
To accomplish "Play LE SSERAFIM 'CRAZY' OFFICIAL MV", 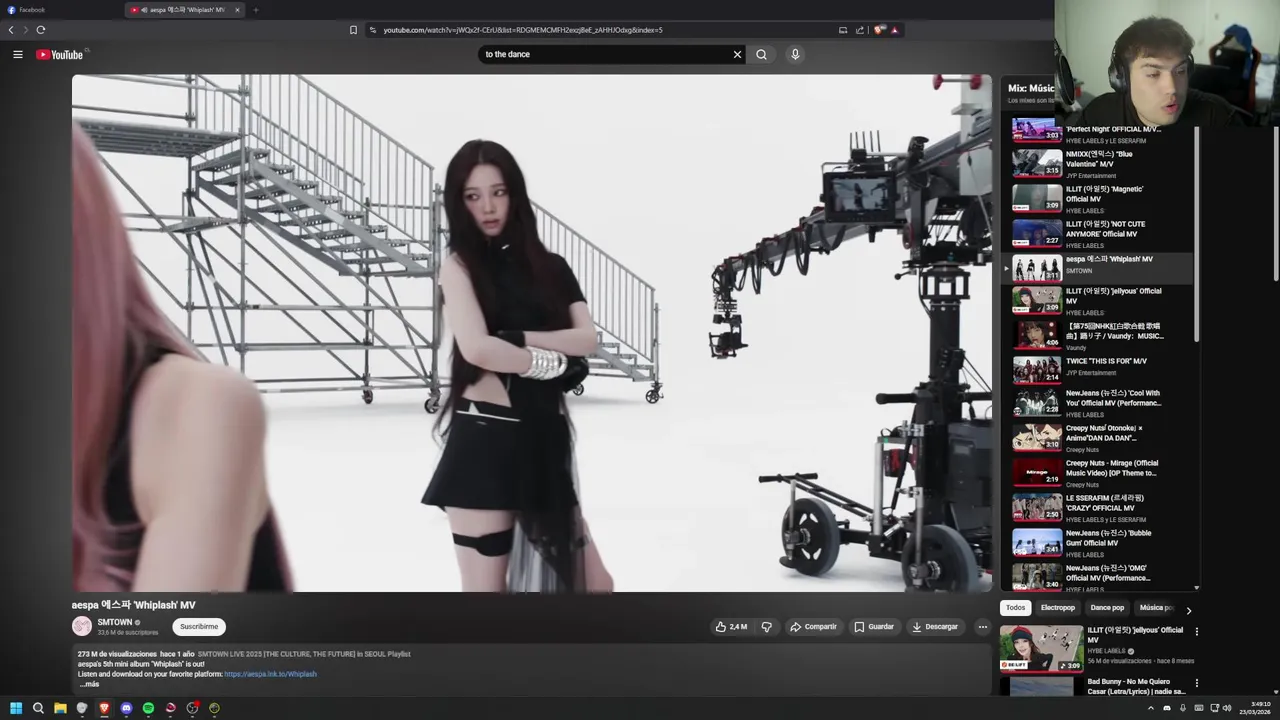I will tap(1100, 507).
